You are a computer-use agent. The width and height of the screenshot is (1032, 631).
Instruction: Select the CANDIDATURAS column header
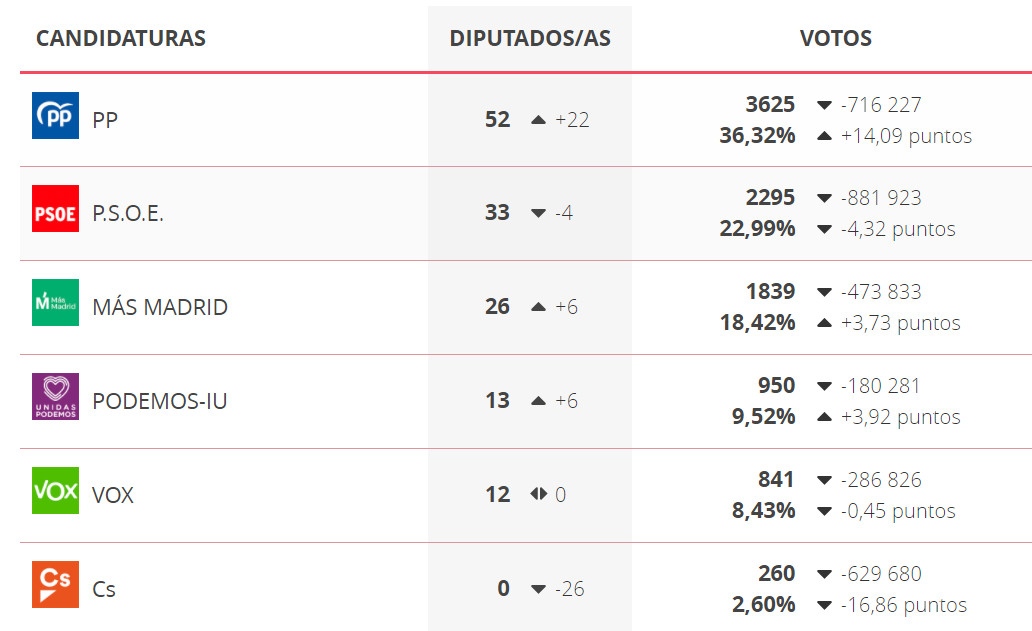click(120, 38)
